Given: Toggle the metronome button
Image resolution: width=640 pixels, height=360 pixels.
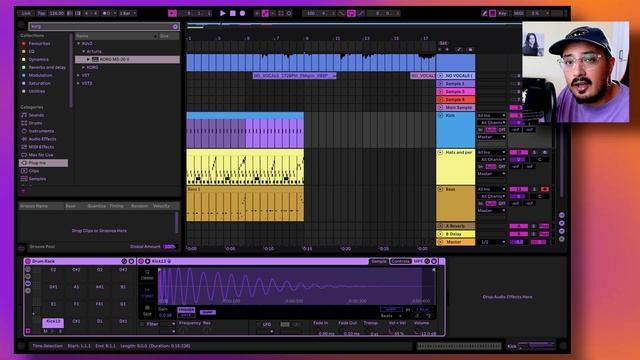Looking at the screenshot, I should pos(106,13).
